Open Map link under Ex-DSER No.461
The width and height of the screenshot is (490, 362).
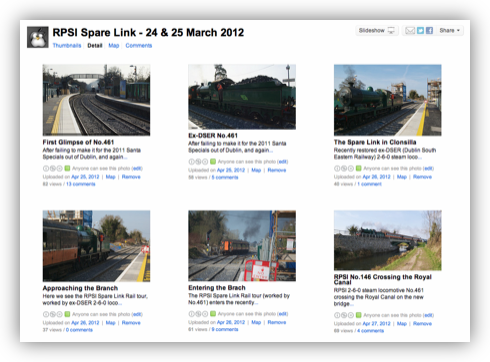[256, 170]
